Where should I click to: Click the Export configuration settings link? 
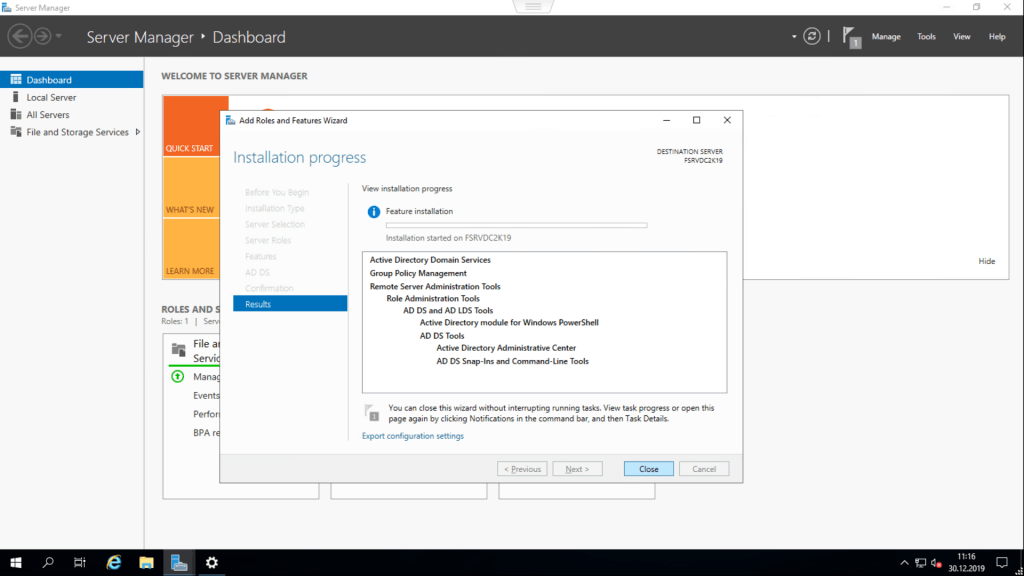(x=412, y=436)
